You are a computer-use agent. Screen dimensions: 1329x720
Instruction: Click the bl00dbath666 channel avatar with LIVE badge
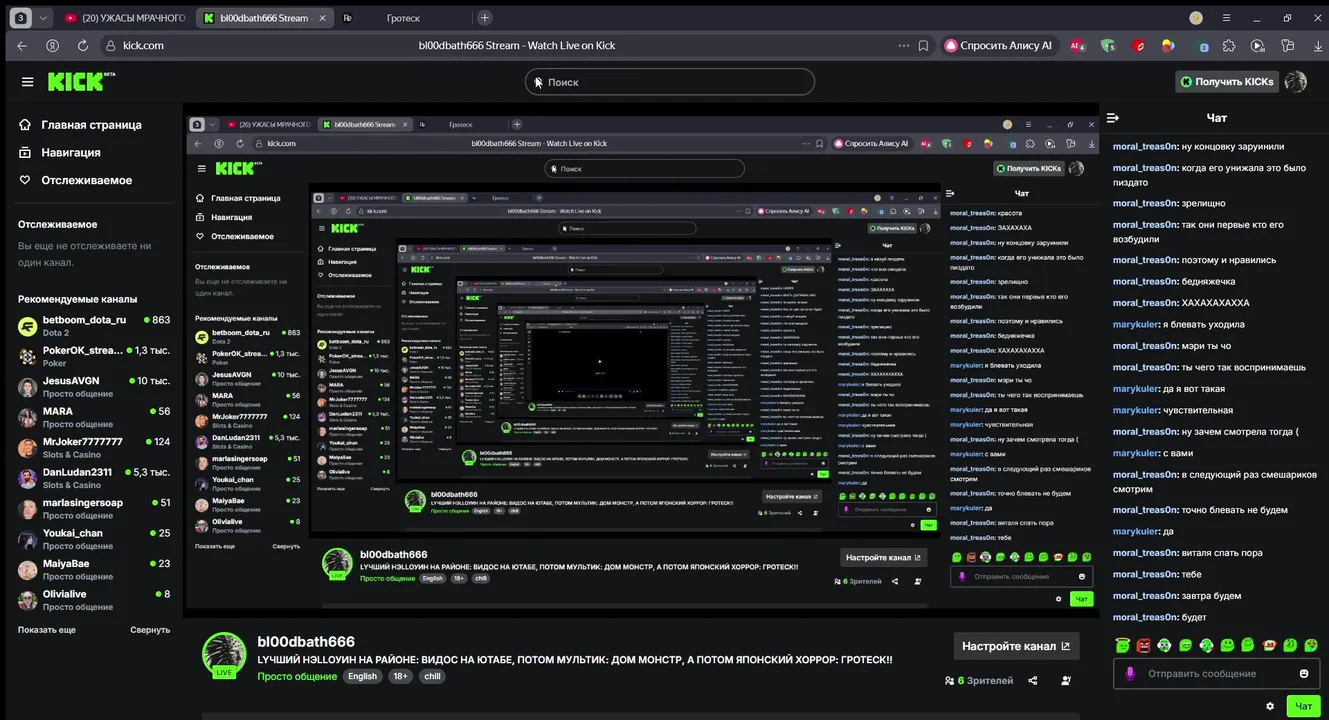[x=224, y=655]
